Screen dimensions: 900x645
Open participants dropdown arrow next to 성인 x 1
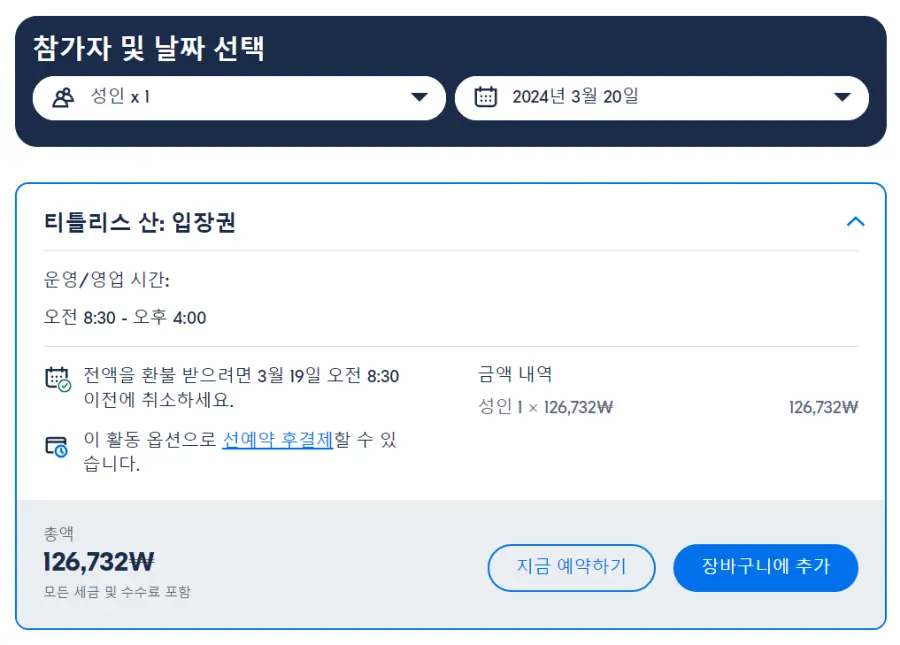[420, 97]
